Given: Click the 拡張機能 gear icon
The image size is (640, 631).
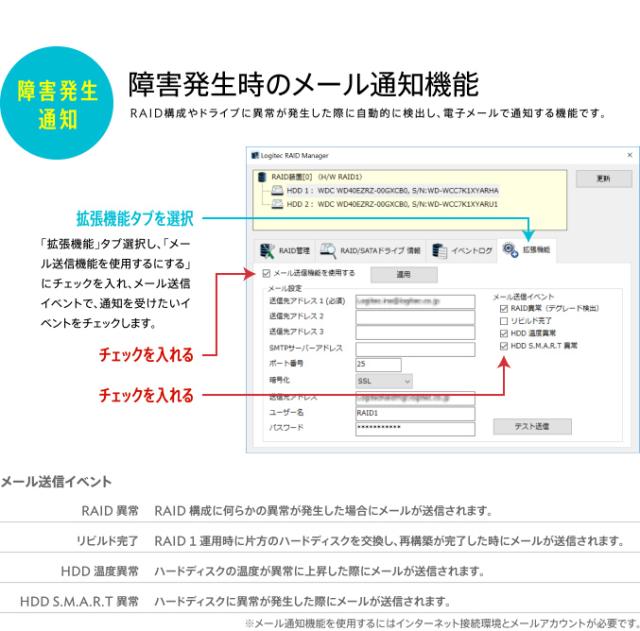Looking at the screenshot, I should [511, 250].
